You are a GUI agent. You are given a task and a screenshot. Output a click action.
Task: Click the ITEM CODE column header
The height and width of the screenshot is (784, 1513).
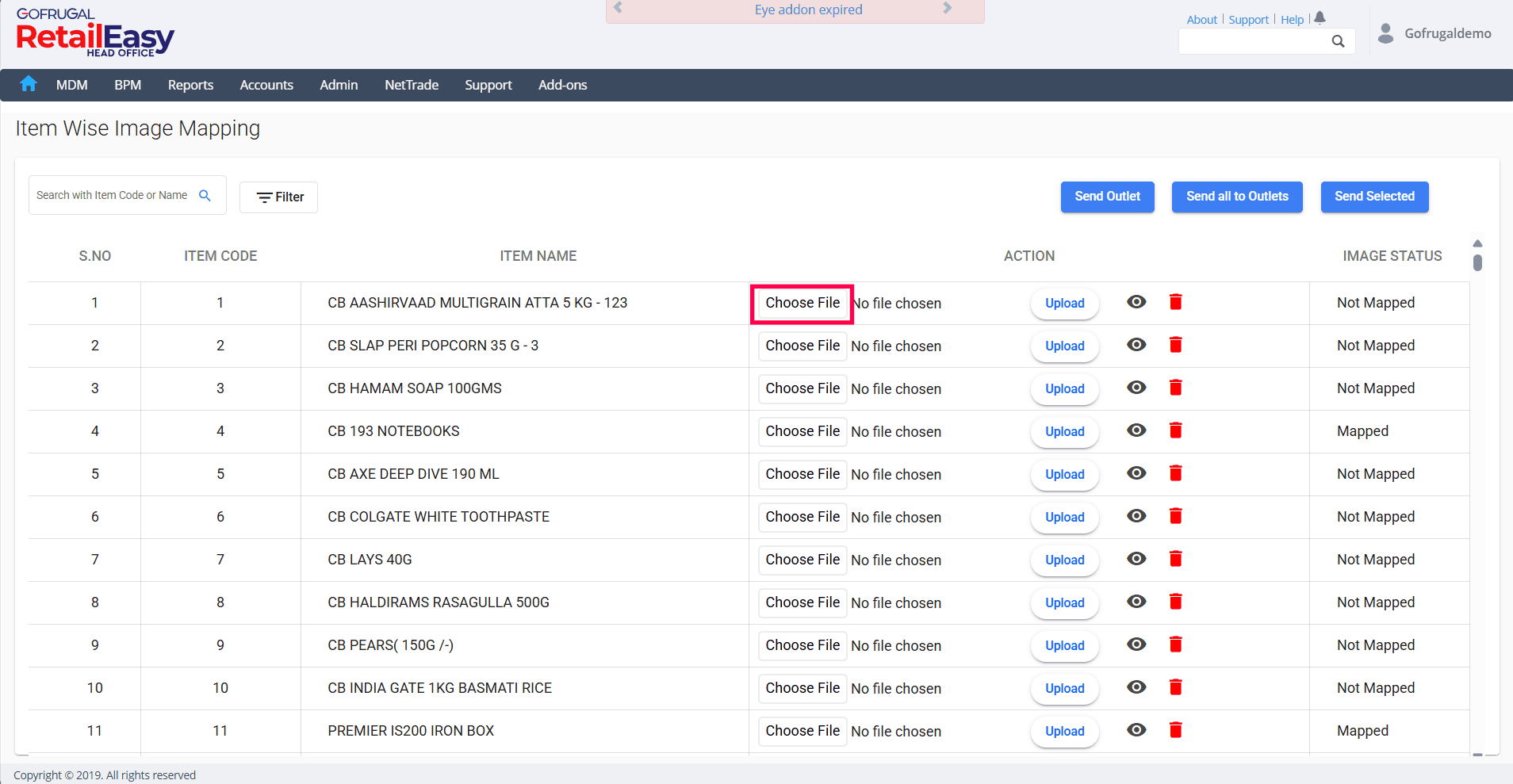220,256
